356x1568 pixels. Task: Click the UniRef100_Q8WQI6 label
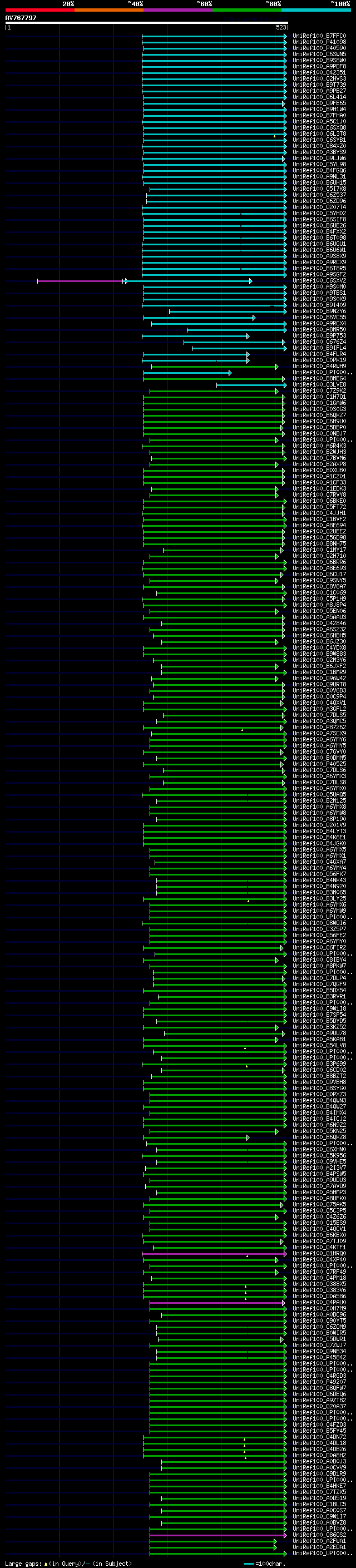click(319, 923)
